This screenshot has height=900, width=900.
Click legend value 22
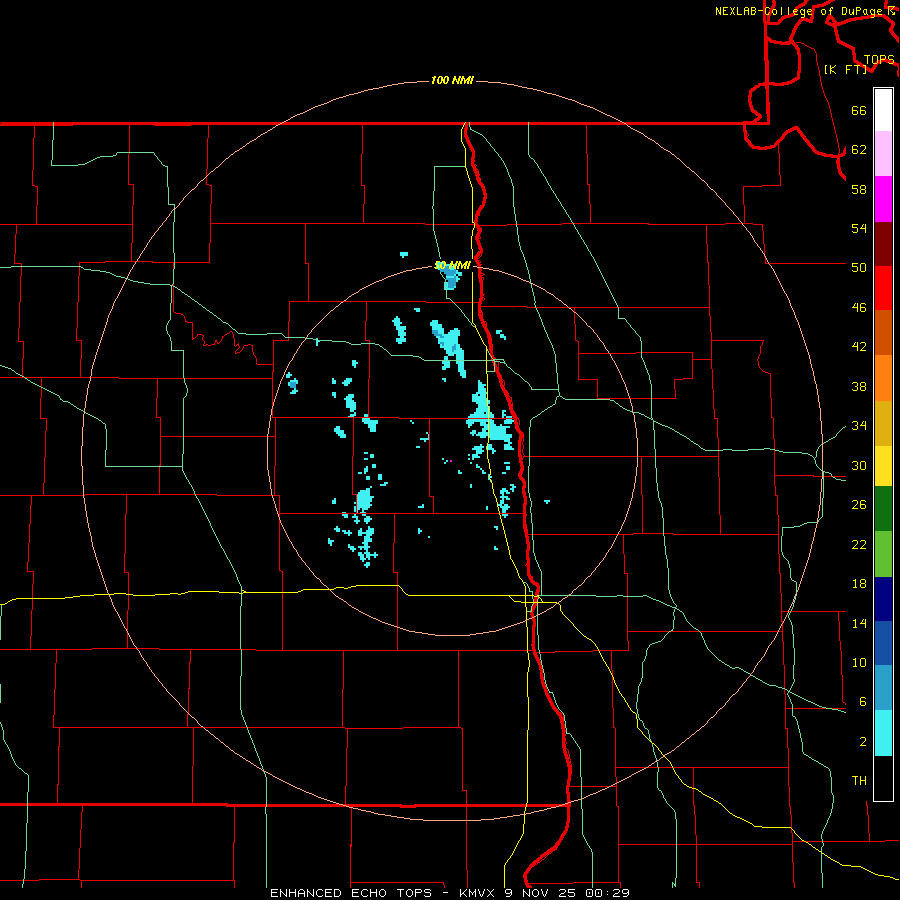pos(859,544)
